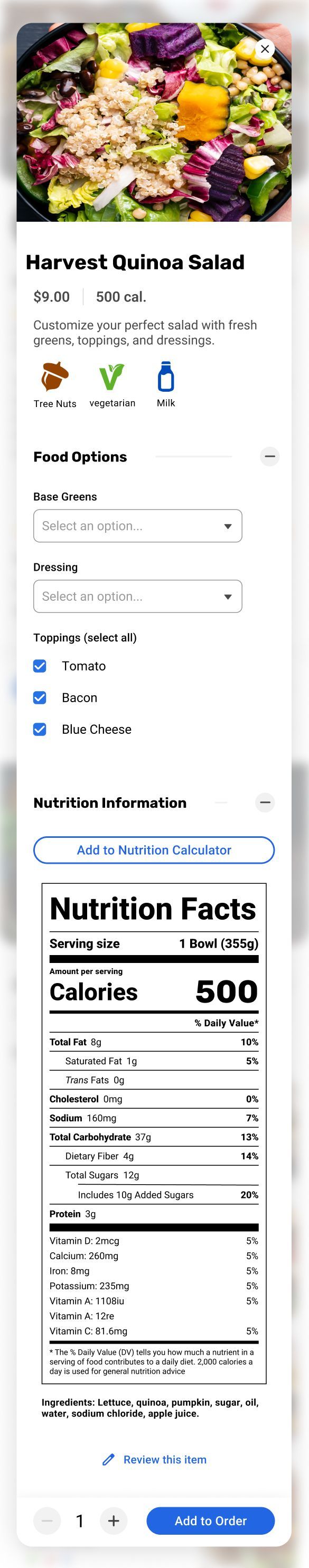Click Add to Nutrition Calculator
Image resolution: width=309 pixels, height=1568 pixels.
[154, 850]
